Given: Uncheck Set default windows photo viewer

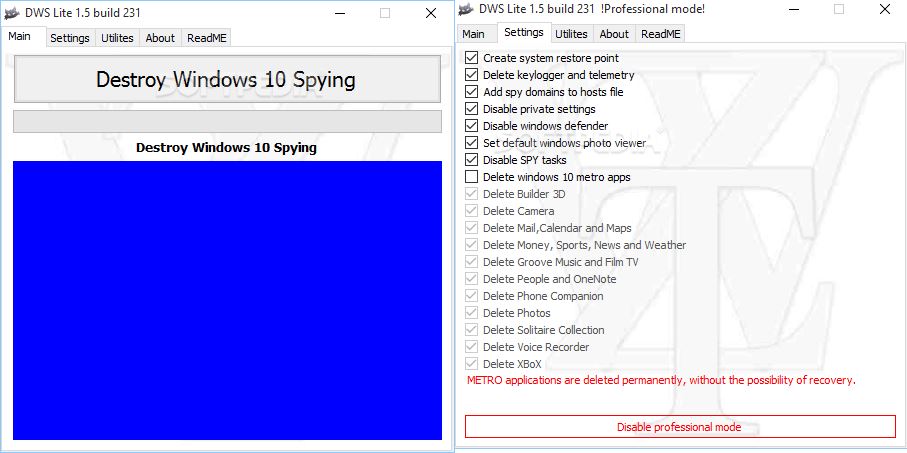Looking at the screenshot, I should click(472, 143).
